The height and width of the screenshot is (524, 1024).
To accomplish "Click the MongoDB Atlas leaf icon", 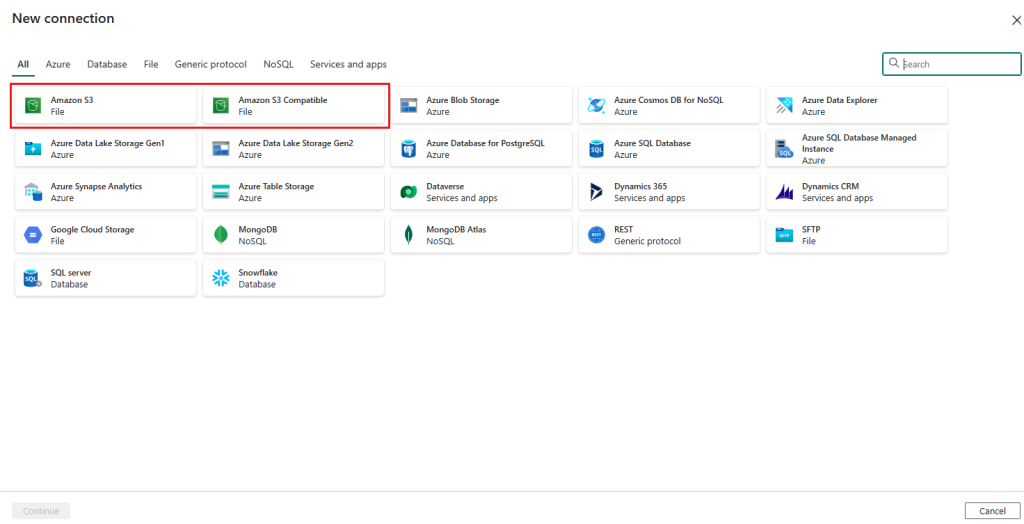I will [409, 235].
